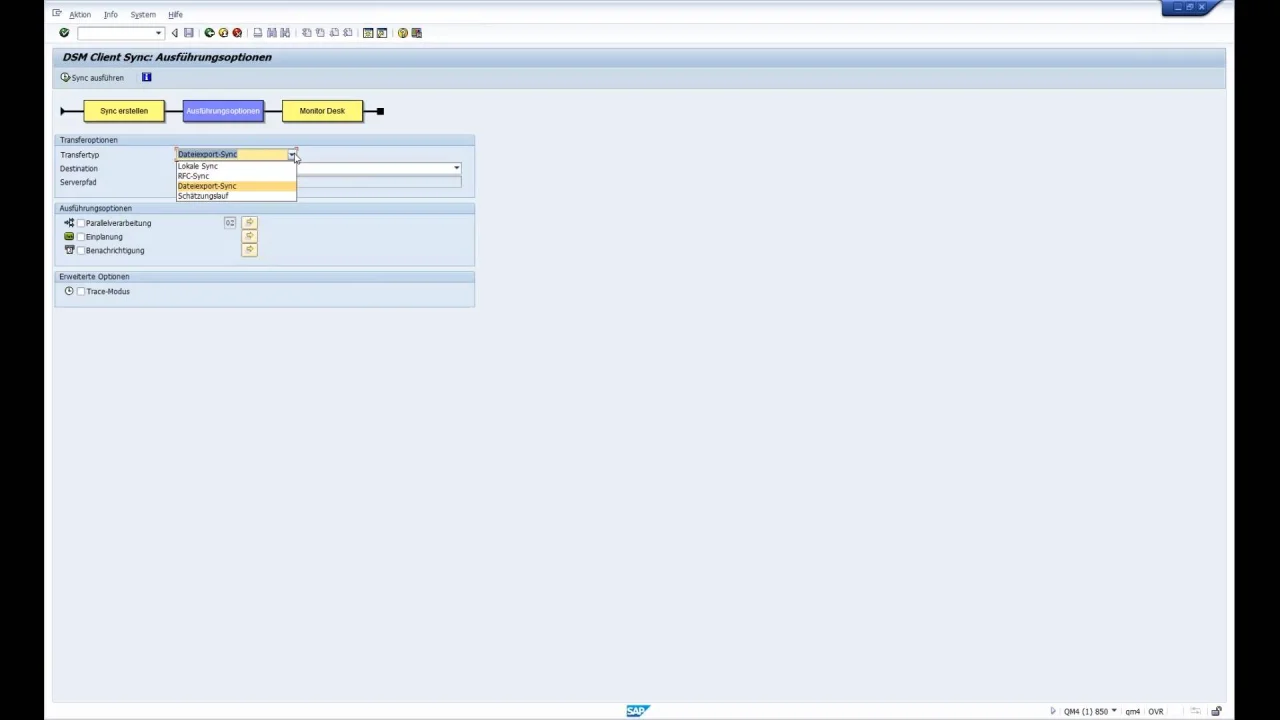Open the command field history dropdown
The image size is (1280, 720).
pos(157,33)
